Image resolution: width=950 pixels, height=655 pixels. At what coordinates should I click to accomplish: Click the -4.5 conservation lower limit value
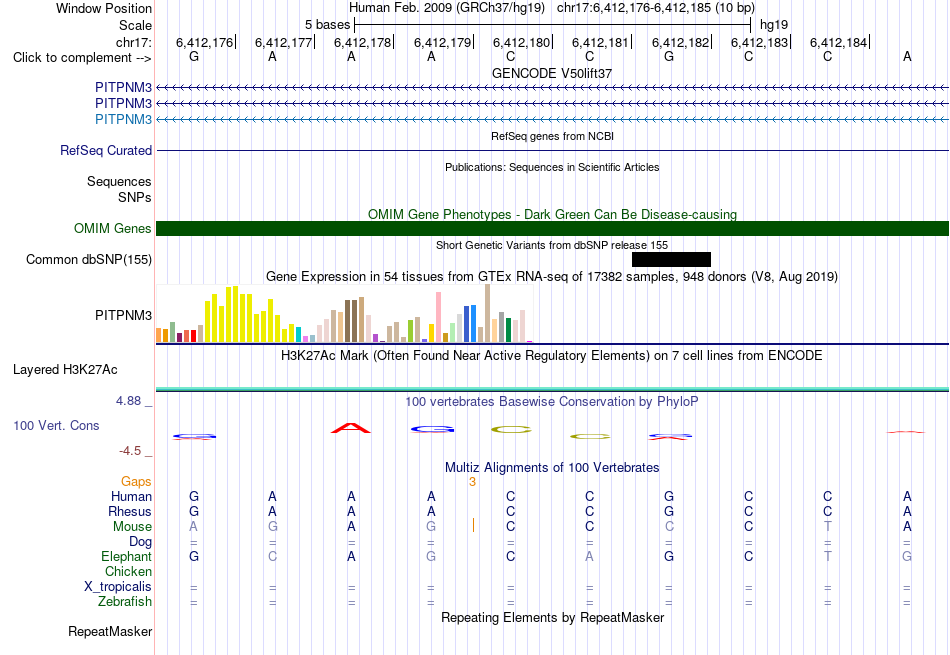[130, 451]
